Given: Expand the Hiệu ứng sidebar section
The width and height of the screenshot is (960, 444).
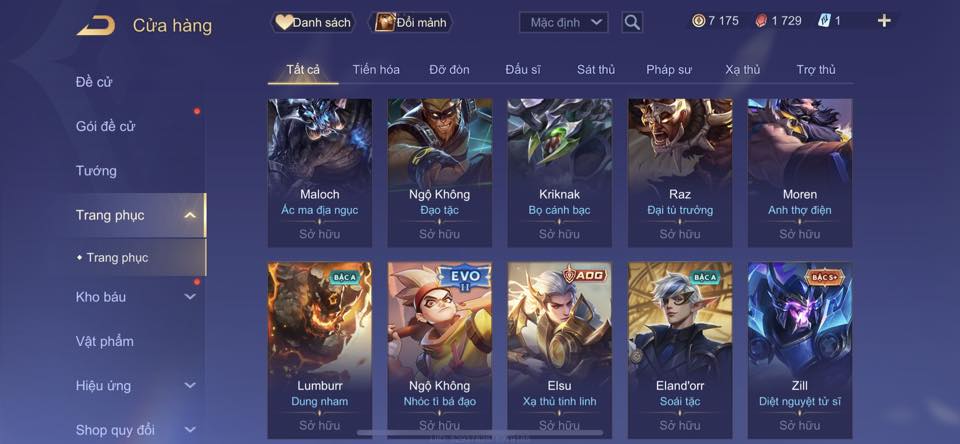Looking at the screenshot, I should (190, 386).
